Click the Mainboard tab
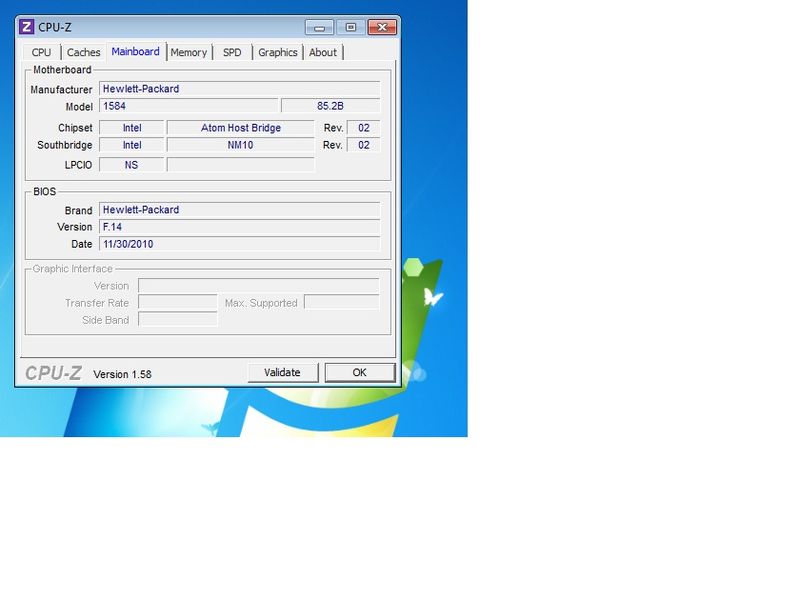 [135, 51]
